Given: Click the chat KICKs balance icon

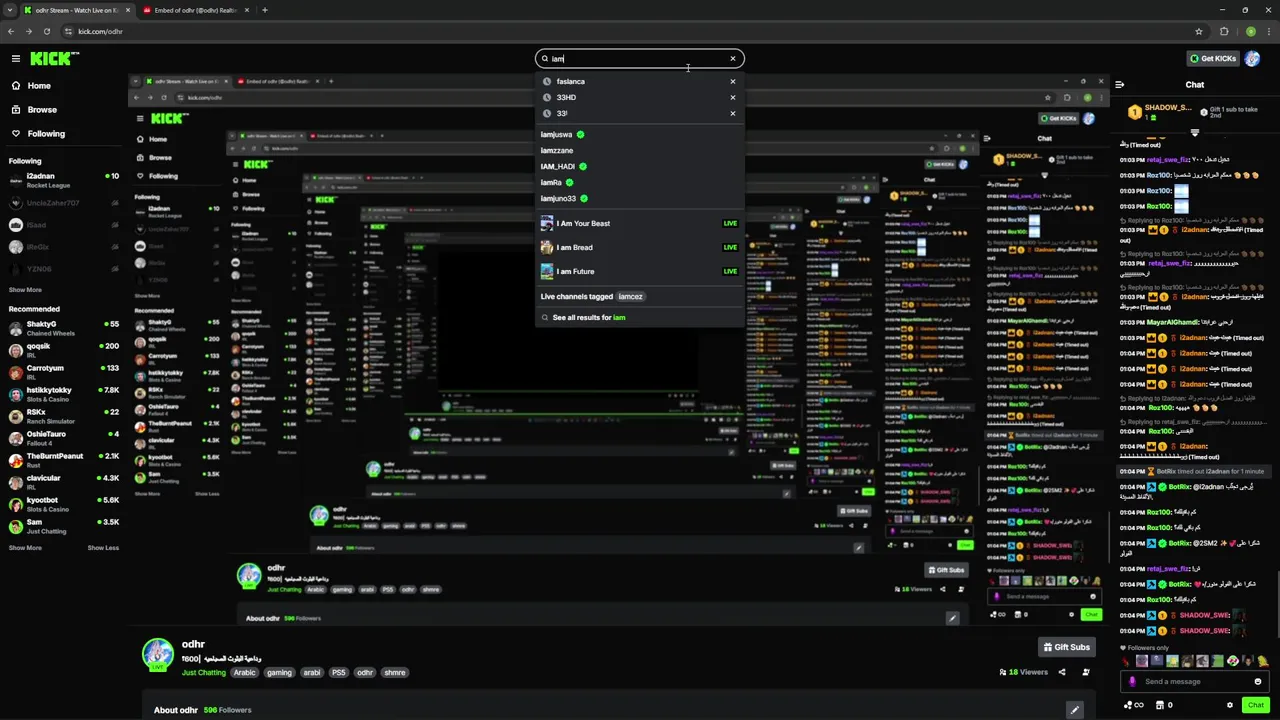Looking at the screenshot, I should pos(1133,705).
